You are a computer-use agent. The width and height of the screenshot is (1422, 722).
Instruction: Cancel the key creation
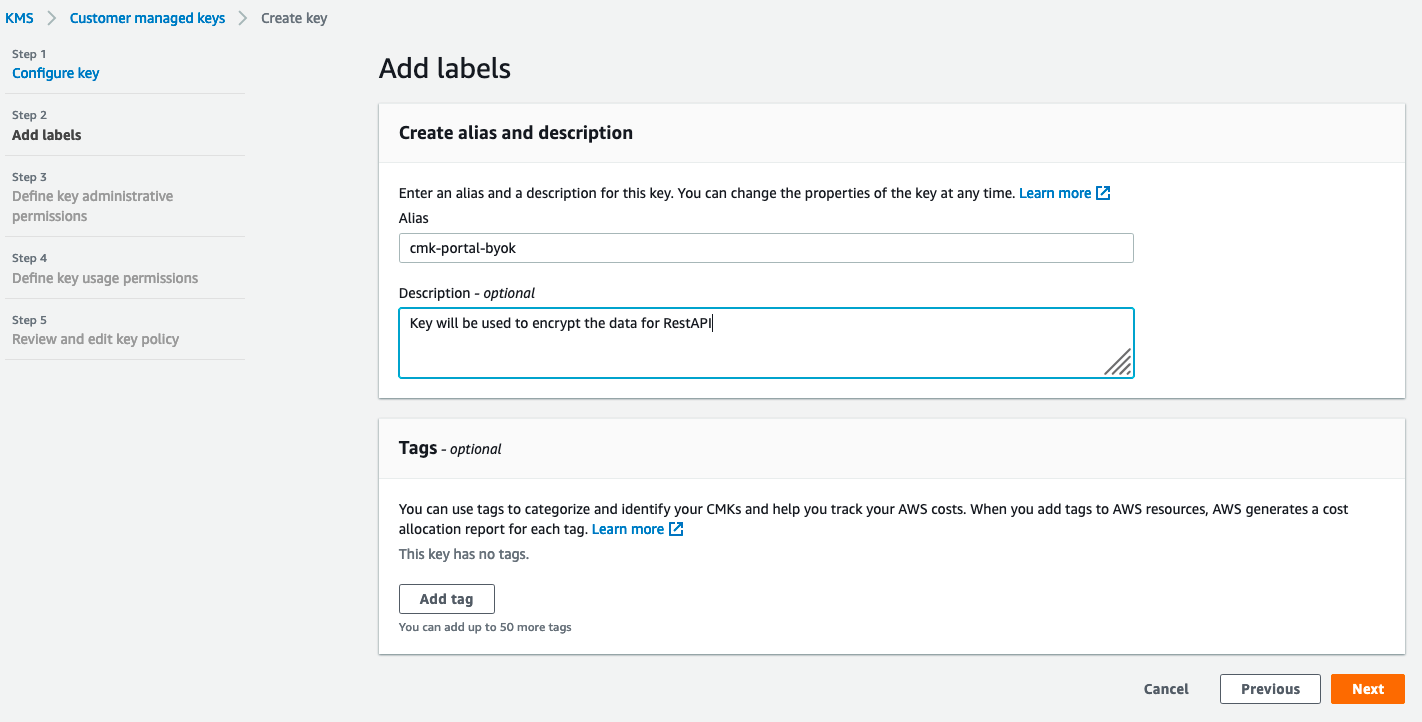(x=1166, y=689)
